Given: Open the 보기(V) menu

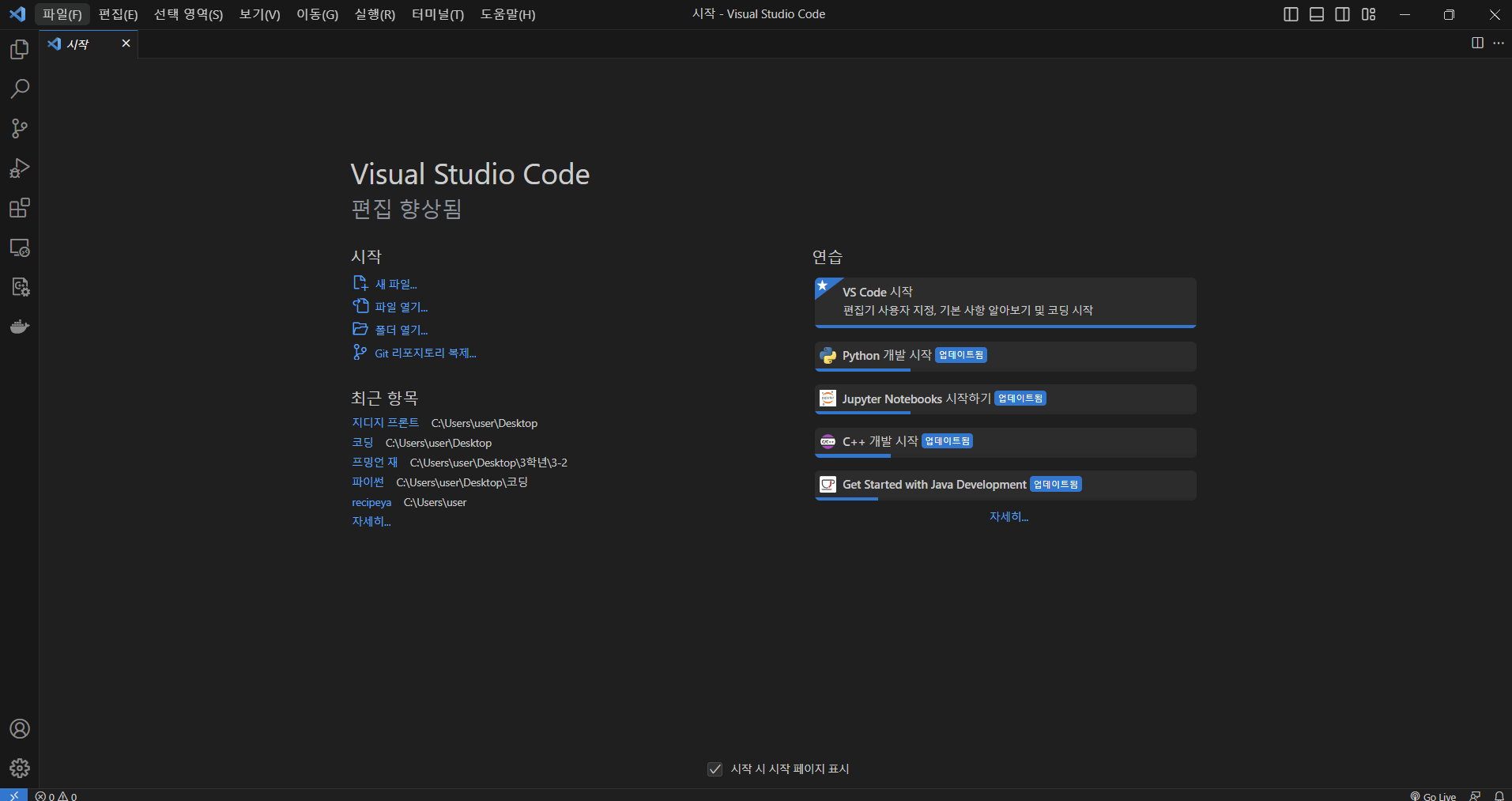Looking at the screenshot, I should tap(259, 14).
